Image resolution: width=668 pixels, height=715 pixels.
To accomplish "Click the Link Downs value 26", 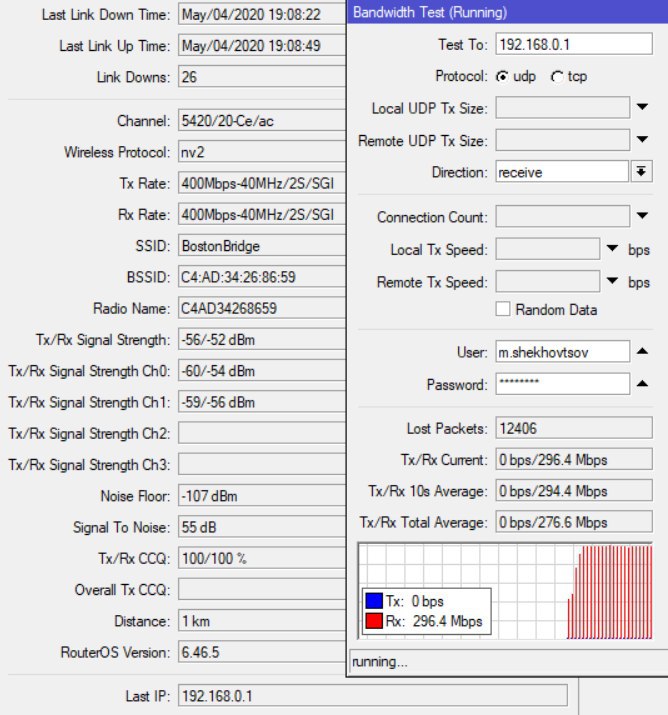I will 262,77.
